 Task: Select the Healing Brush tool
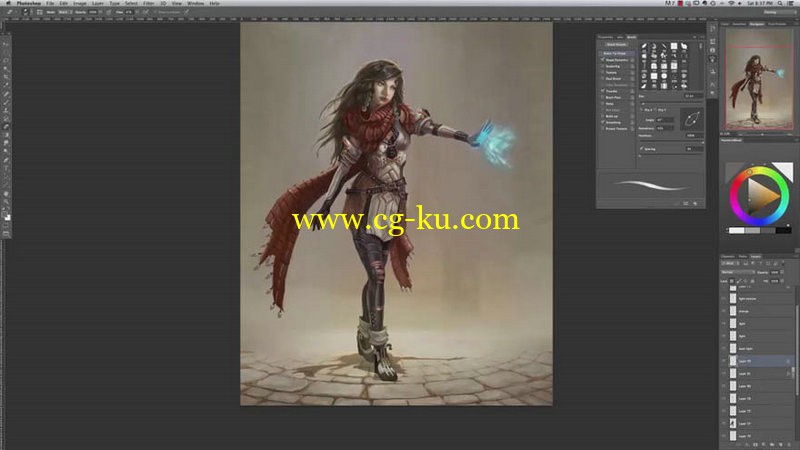6,94
